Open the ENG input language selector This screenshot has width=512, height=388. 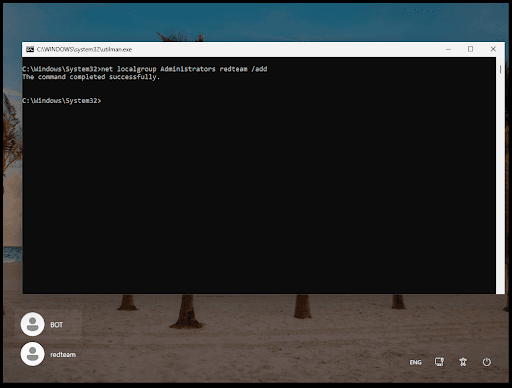[x=415, y=362]
